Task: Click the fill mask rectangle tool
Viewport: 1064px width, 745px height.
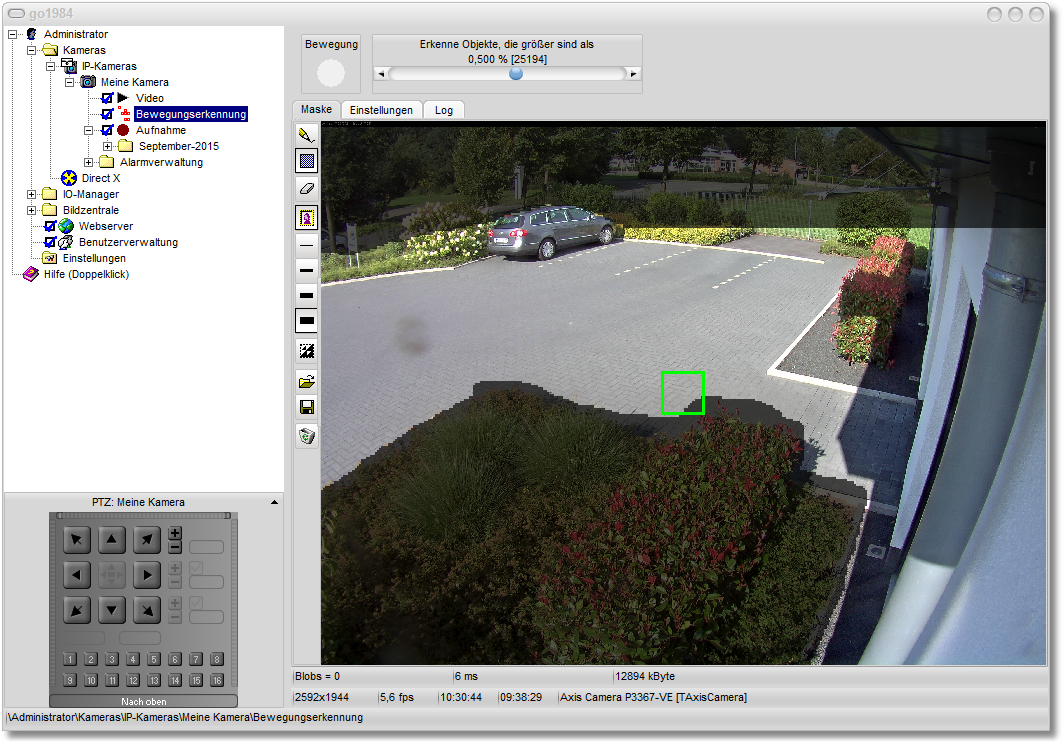Action: tap(307, 160)
